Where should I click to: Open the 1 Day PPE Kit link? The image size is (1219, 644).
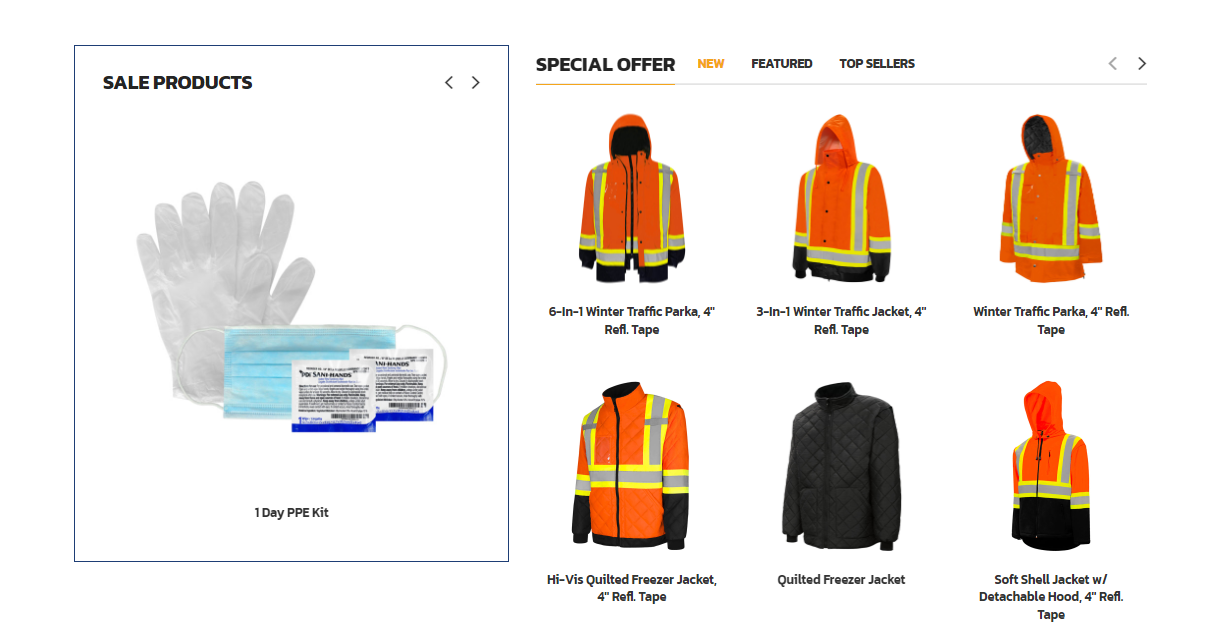coord(291,513)
